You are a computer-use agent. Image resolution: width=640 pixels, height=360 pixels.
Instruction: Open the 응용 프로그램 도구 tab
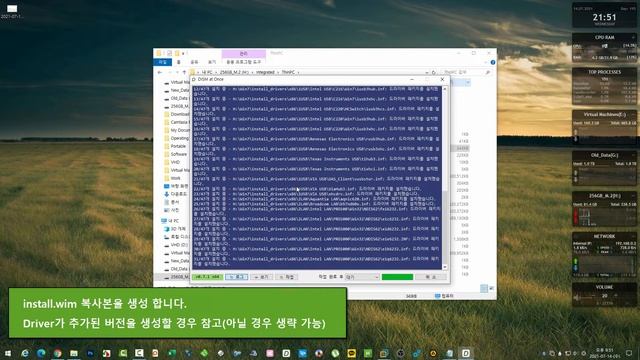click(244, 62)
